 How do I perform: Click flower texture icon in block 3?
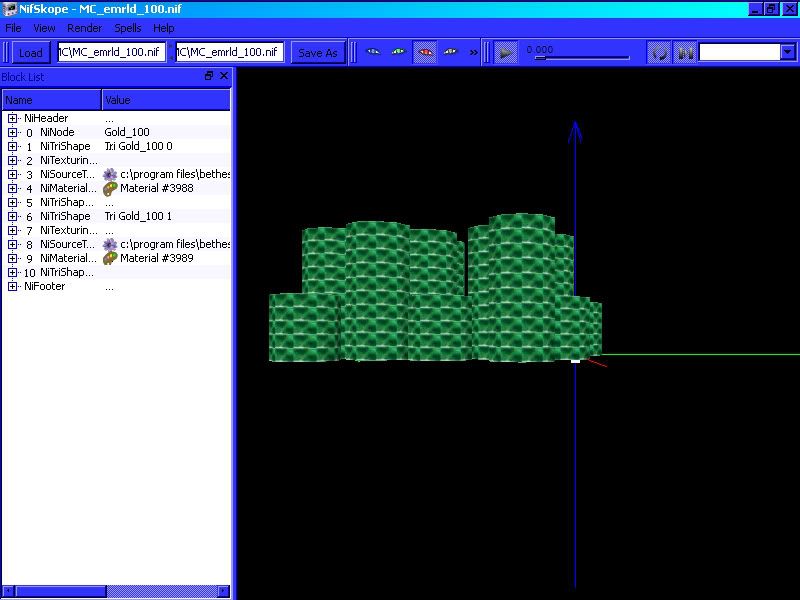pos(110,174)
